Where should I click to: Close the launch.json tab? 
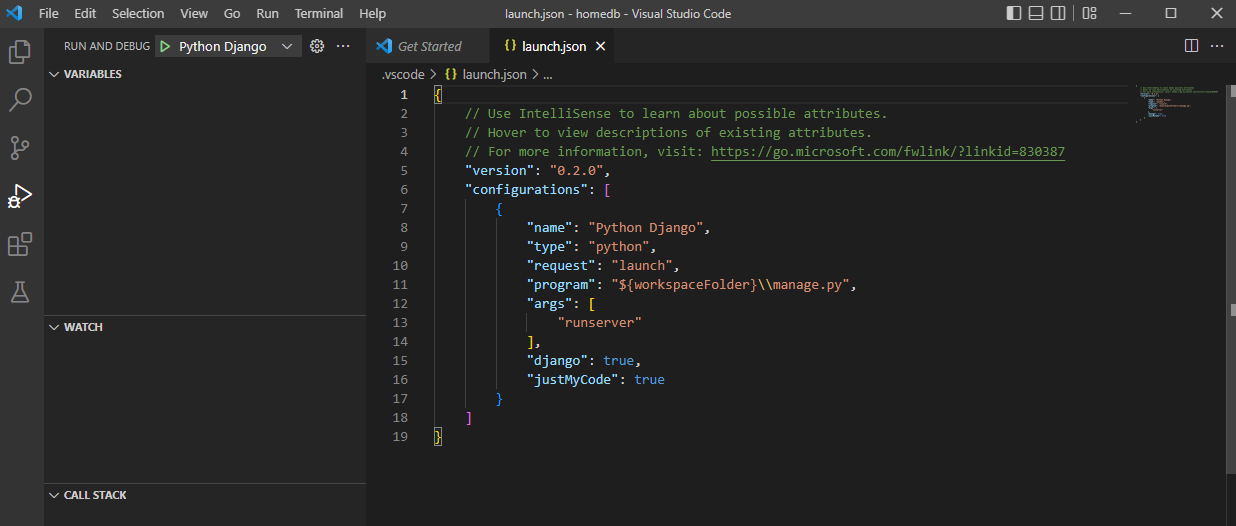click(600, 46)
